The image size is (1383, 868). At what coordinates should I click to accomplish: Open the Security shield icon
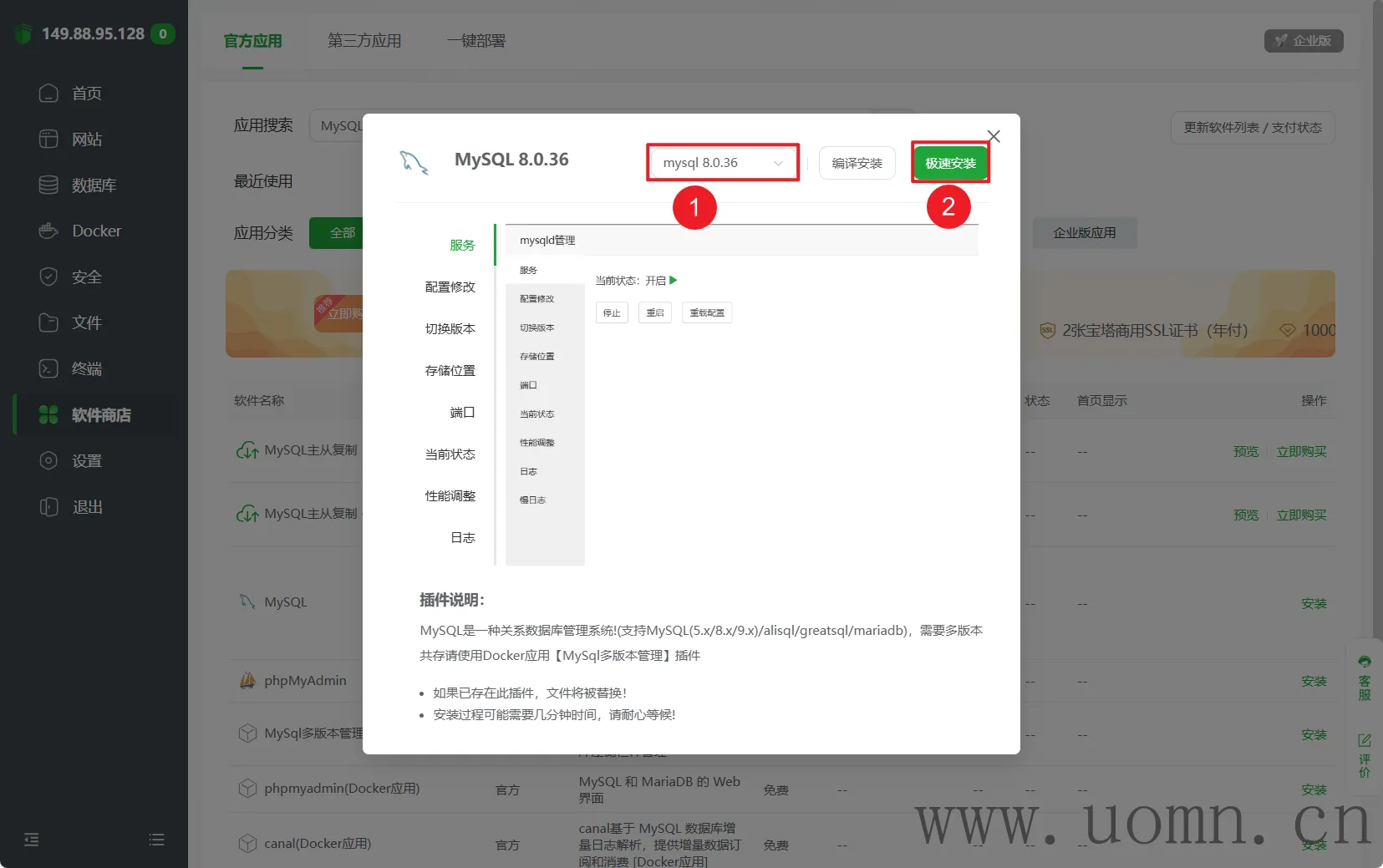[48, 277]
